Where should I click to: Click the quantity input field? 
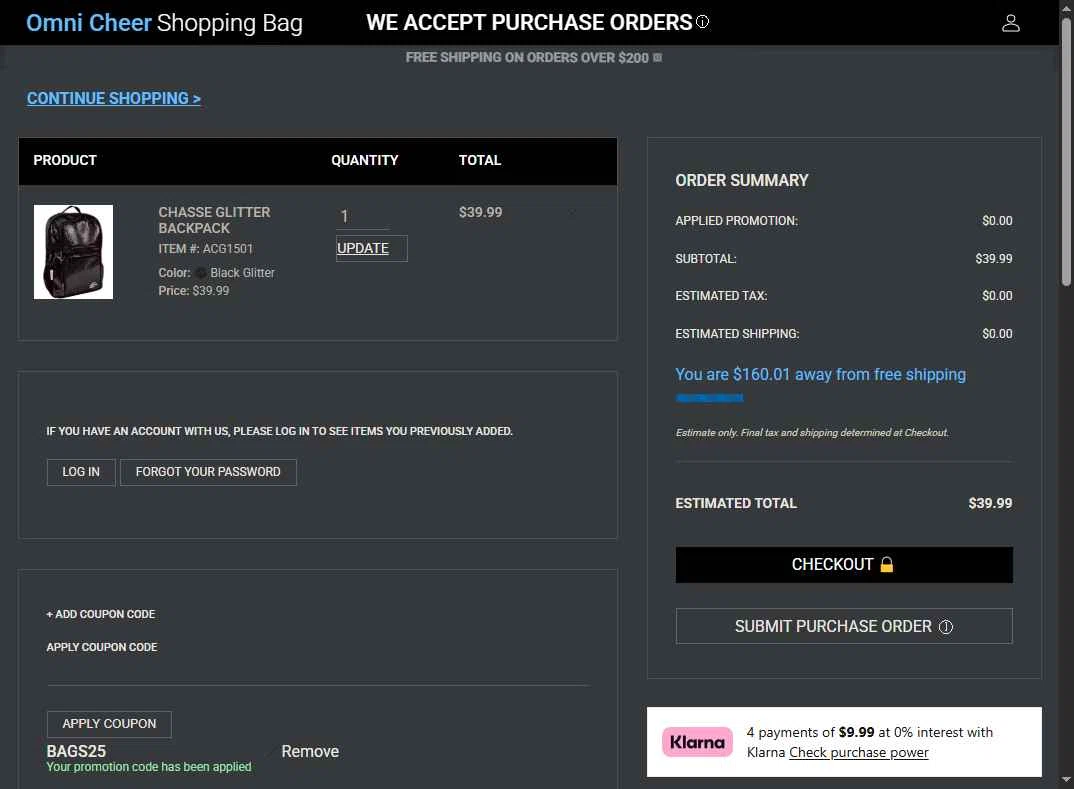[x=362, y=216]
